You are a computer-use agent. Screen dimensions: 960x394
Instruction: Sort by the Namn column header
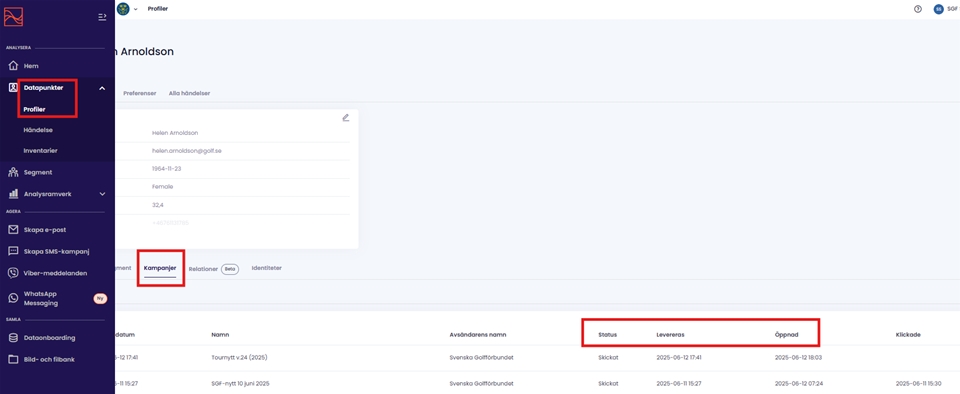220,335
